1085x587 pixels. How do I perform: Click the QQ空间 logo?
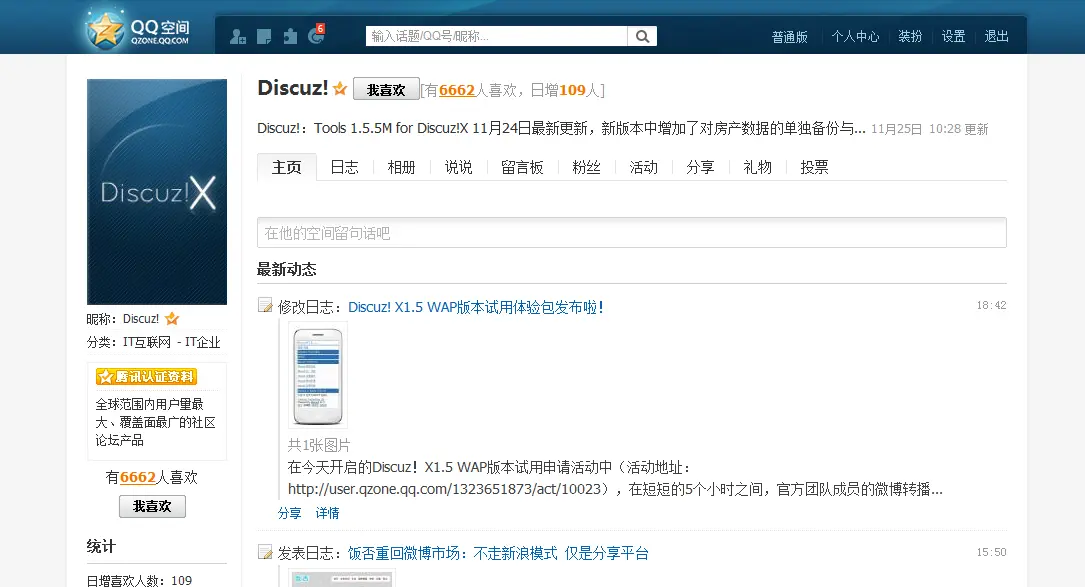[x=138, y=31]
